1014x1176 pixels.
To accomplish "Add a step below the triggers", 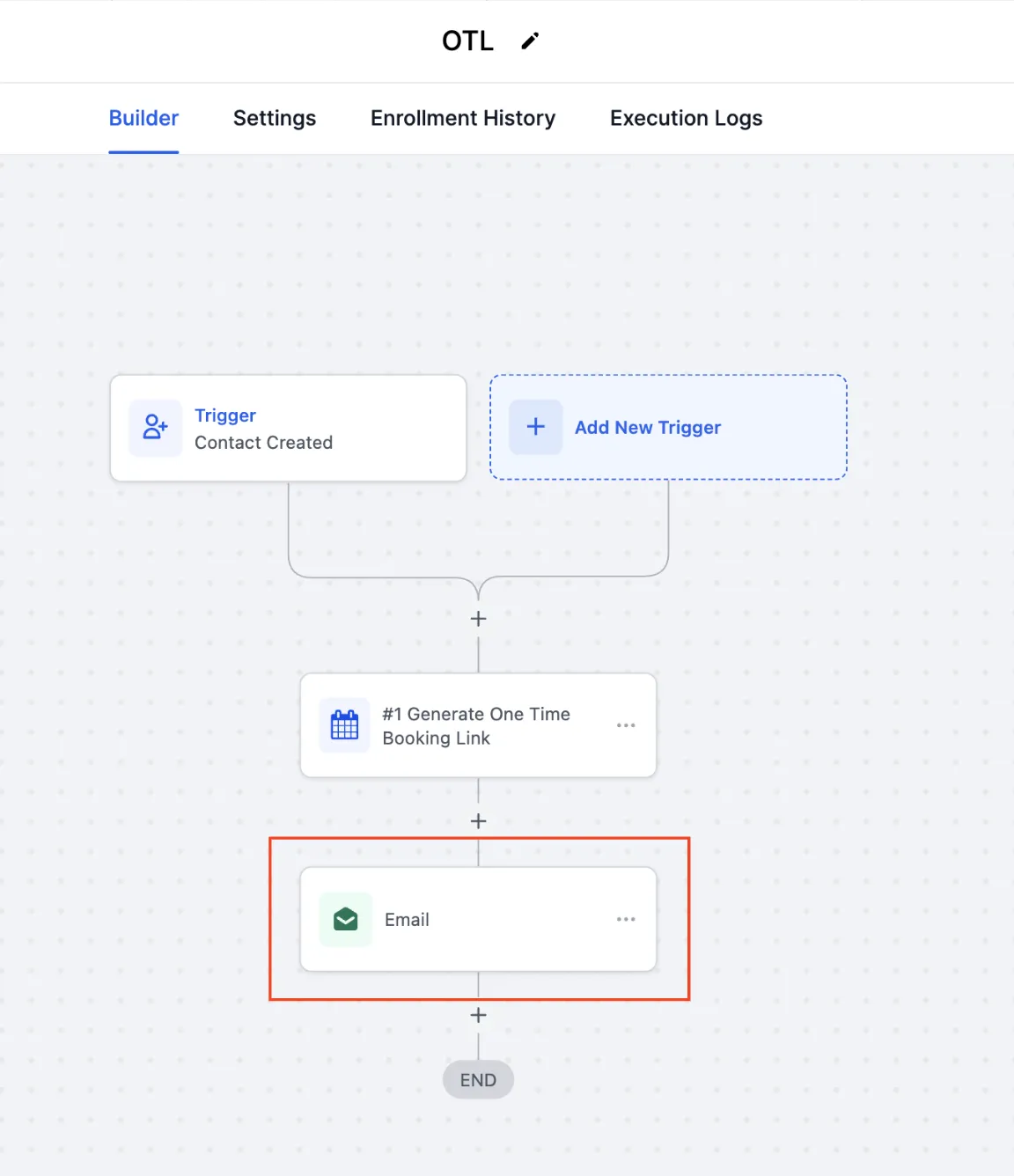I will (478, 619).
